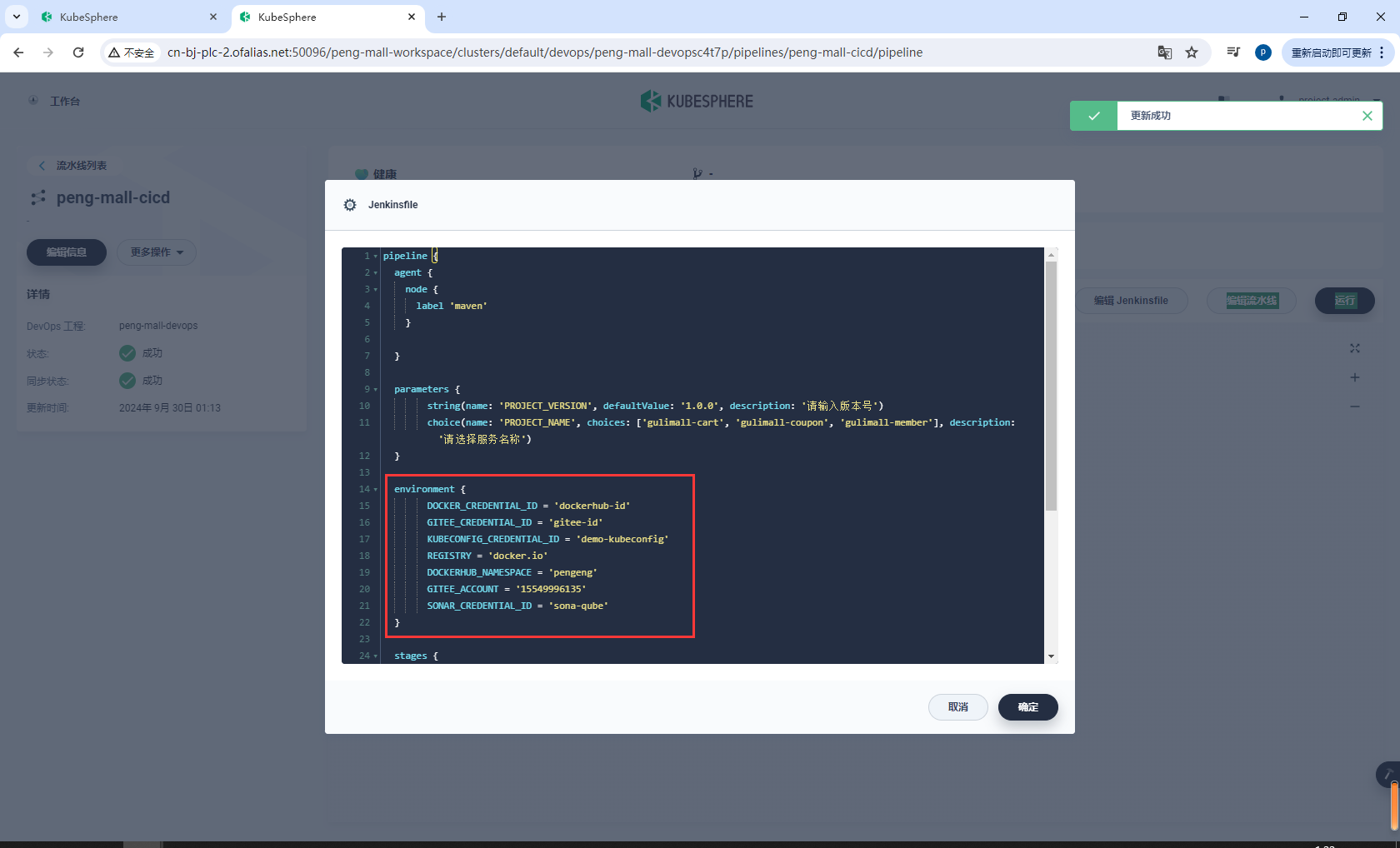This screenshot has width=1400, height=848.
Task: Click the workbench grid icon
Action: coord(33,101)
